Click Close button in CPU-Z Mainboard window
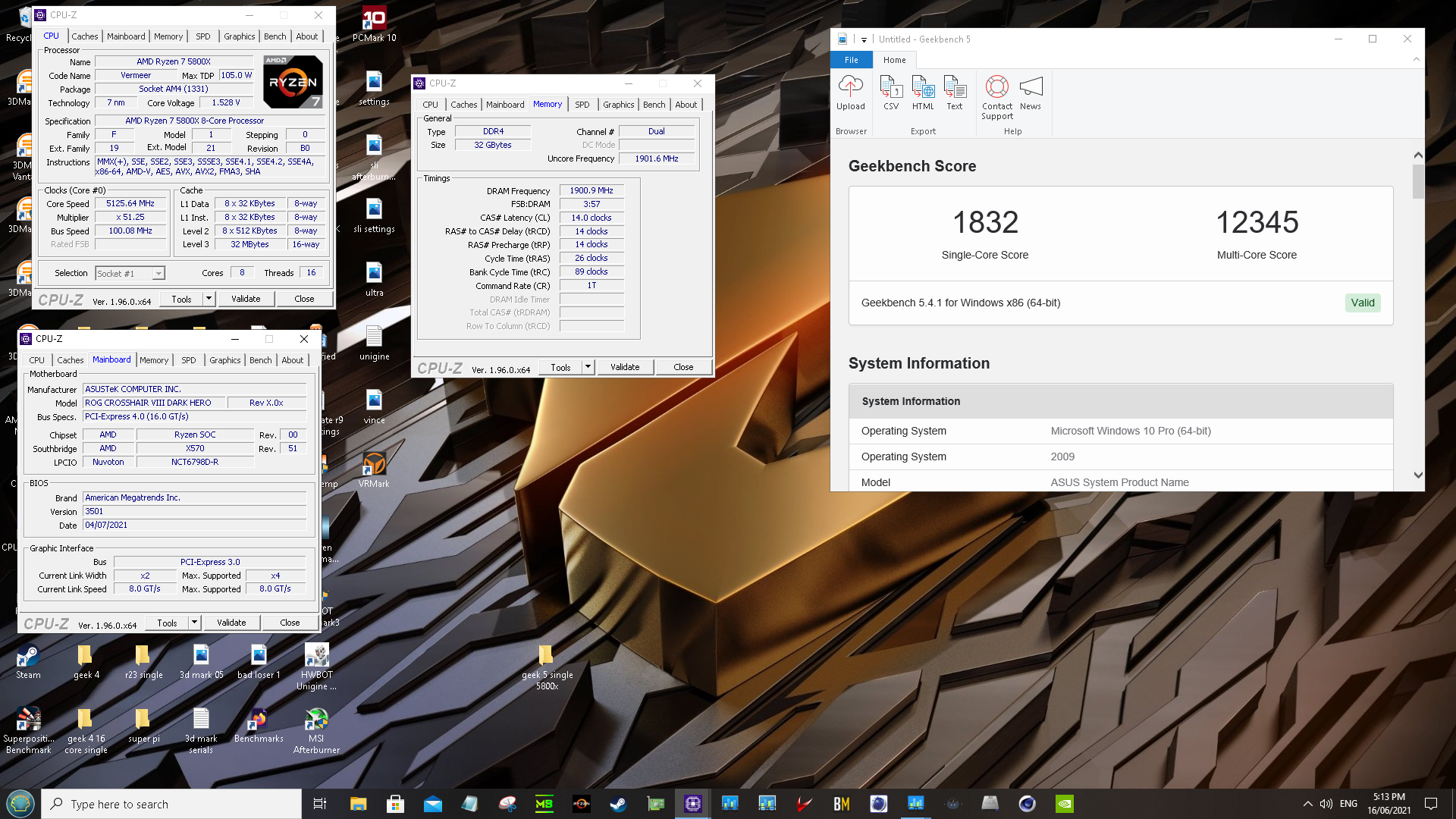1456x819 pixels. 290,623
